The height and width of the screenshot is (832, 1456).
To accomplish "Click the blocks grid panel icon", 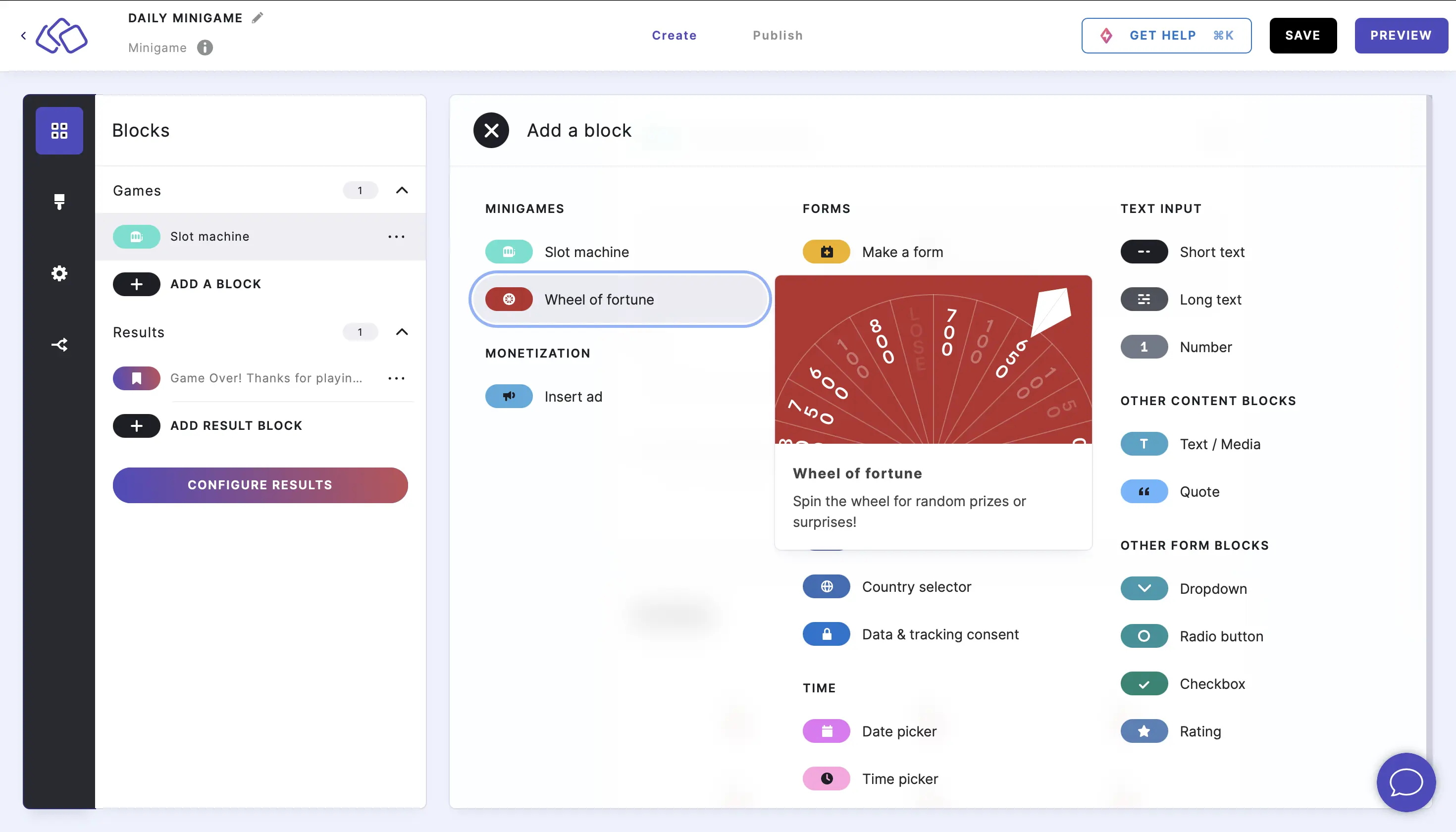I will (x=59, y=130).
